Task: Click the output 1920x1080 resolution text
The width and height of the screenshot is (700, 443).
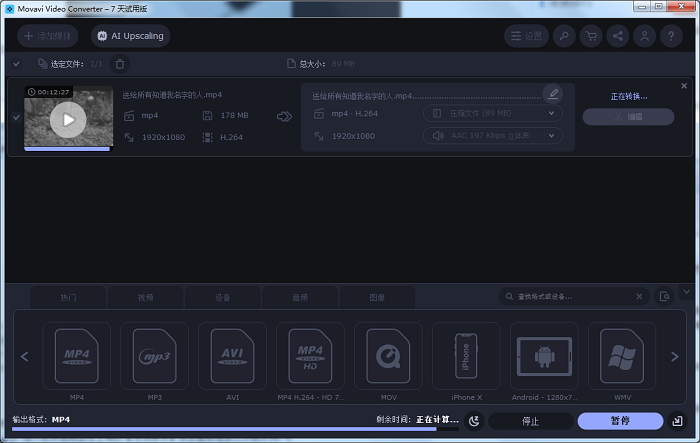Action: pos(353,136)
